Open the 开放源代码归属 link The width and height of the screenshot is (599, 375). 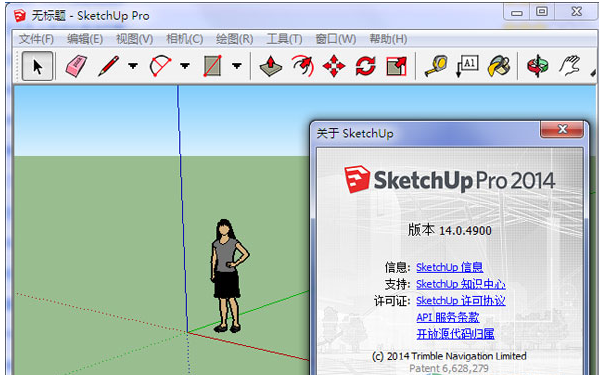pyautogui.click(x=455, y=334)
